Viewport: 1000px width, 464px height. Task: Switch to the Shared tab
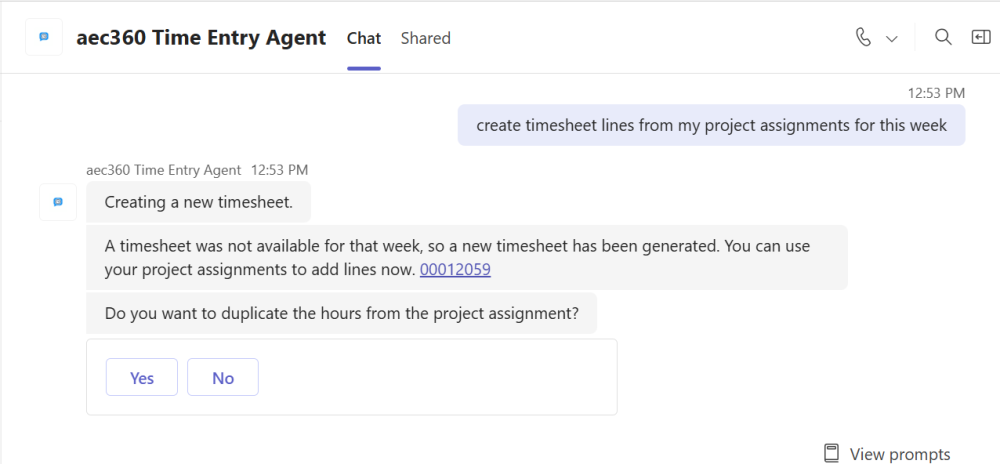(x=426, y=38)
